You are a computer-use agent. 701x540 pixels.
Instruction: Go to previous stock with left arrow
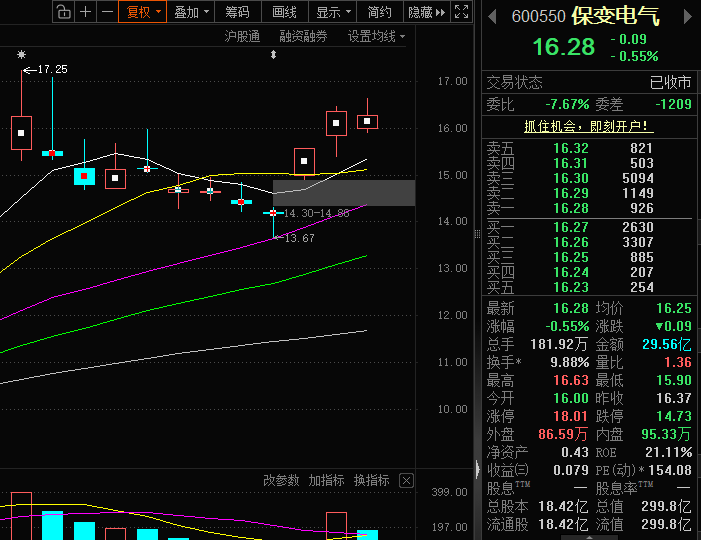[492, 17]
